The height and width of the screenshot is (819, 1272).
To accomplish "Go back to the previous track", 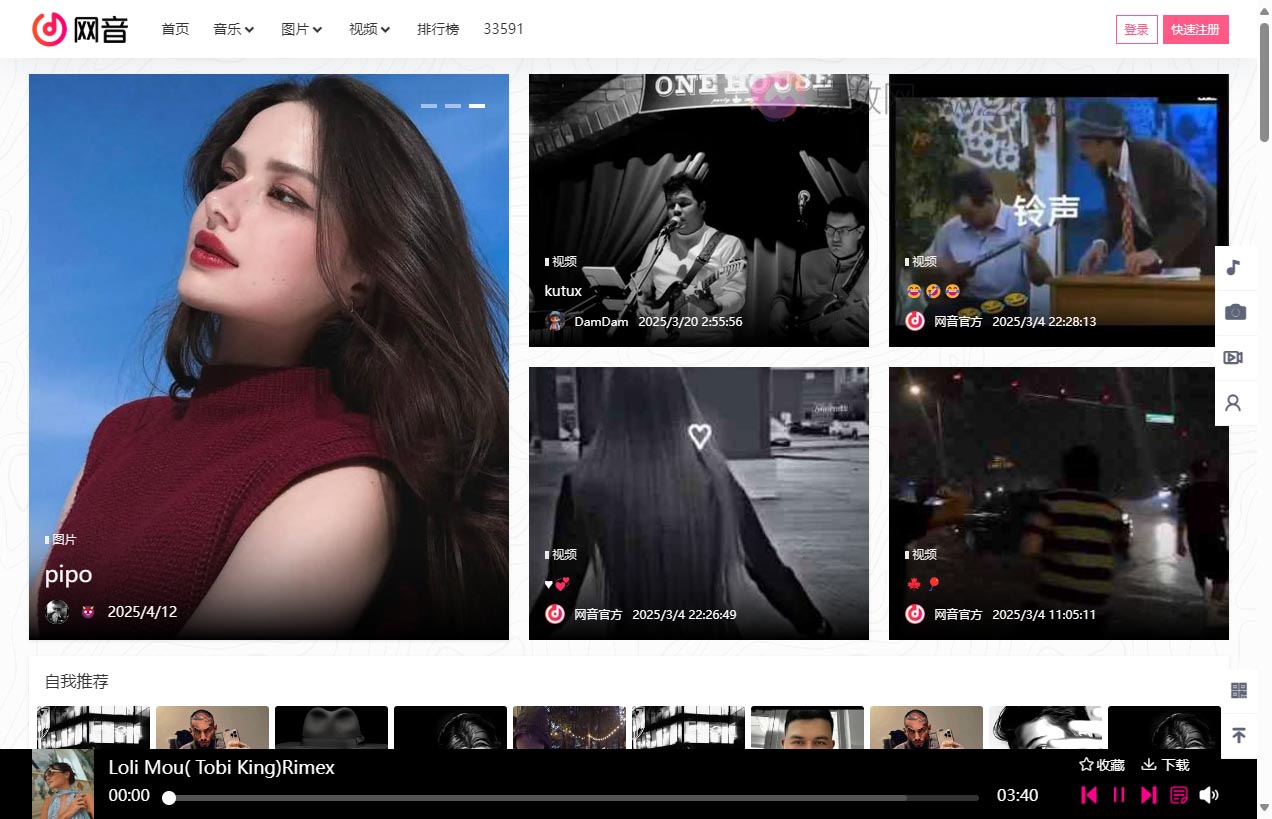I will point(1089,795).
